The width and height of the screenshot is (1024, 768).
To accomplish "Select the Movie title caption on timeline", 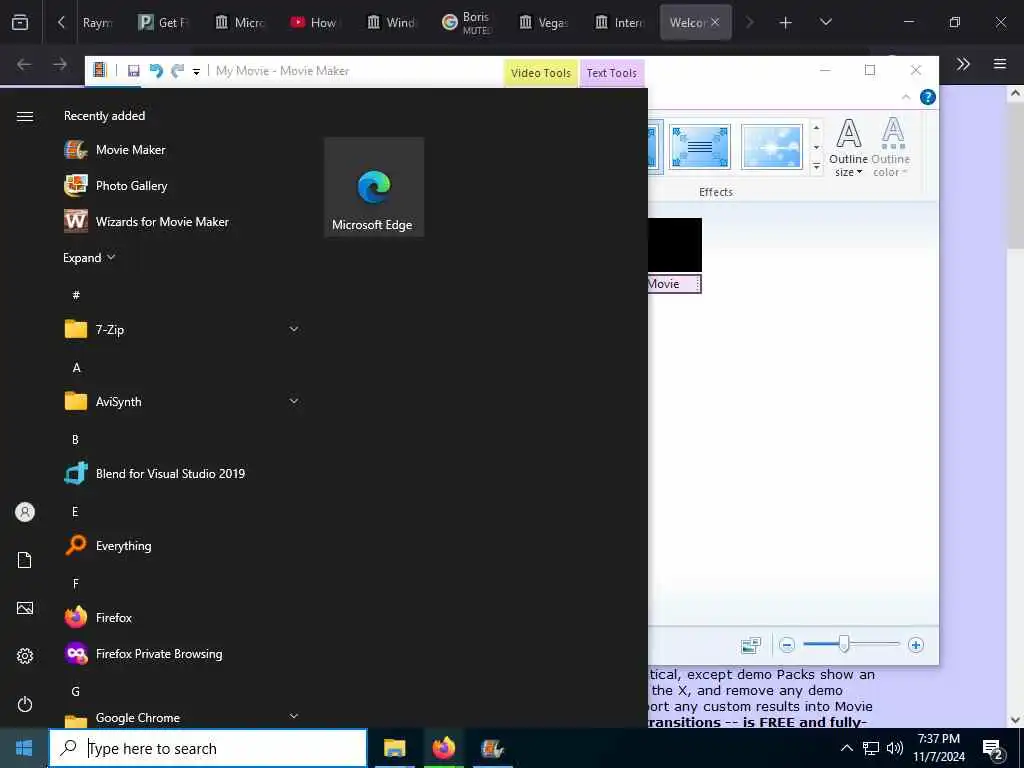I will point(674,284).
